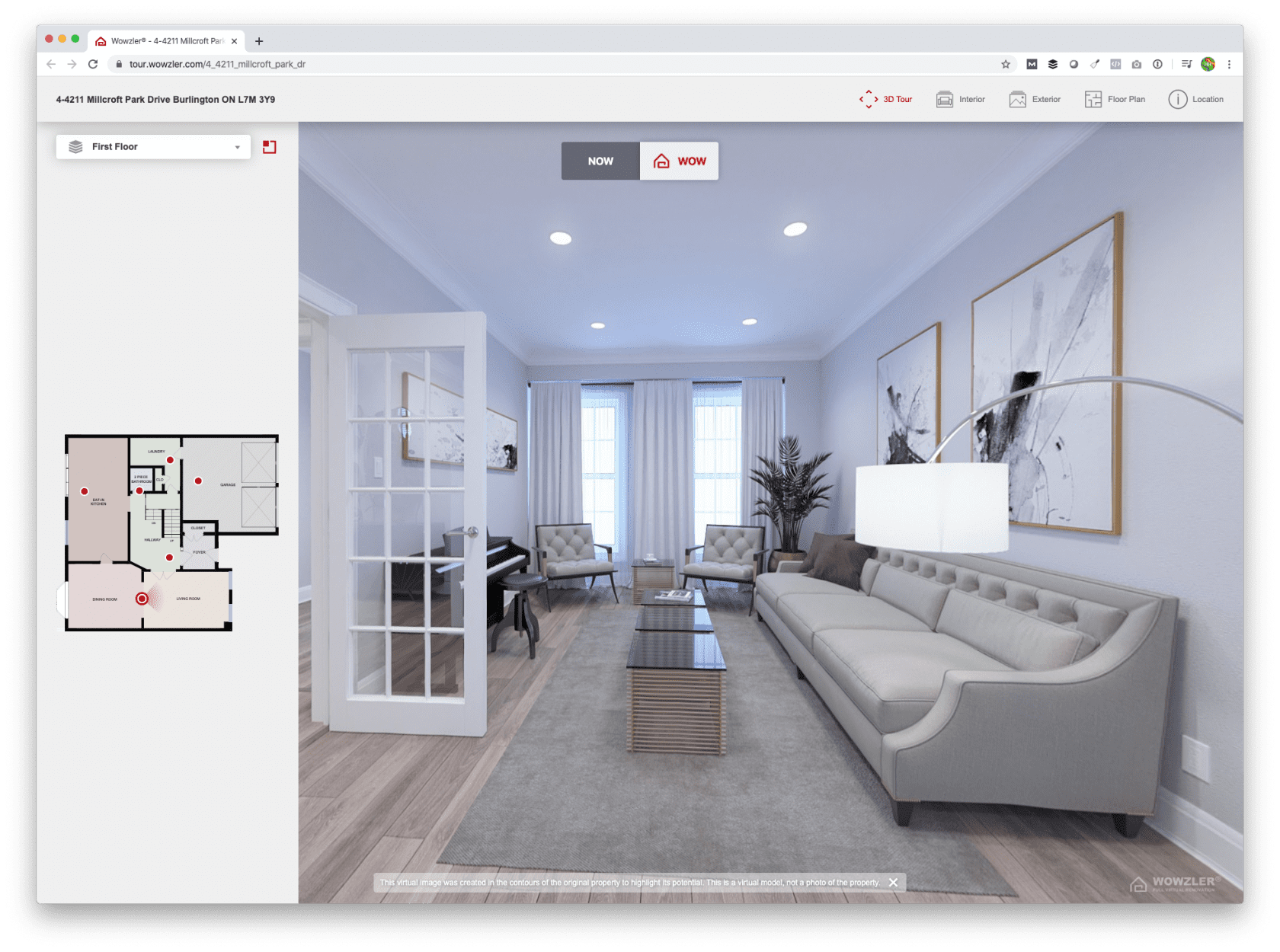Open the Exterior photos view
The image size is (1280, 952).
(x=1035, y=99)
